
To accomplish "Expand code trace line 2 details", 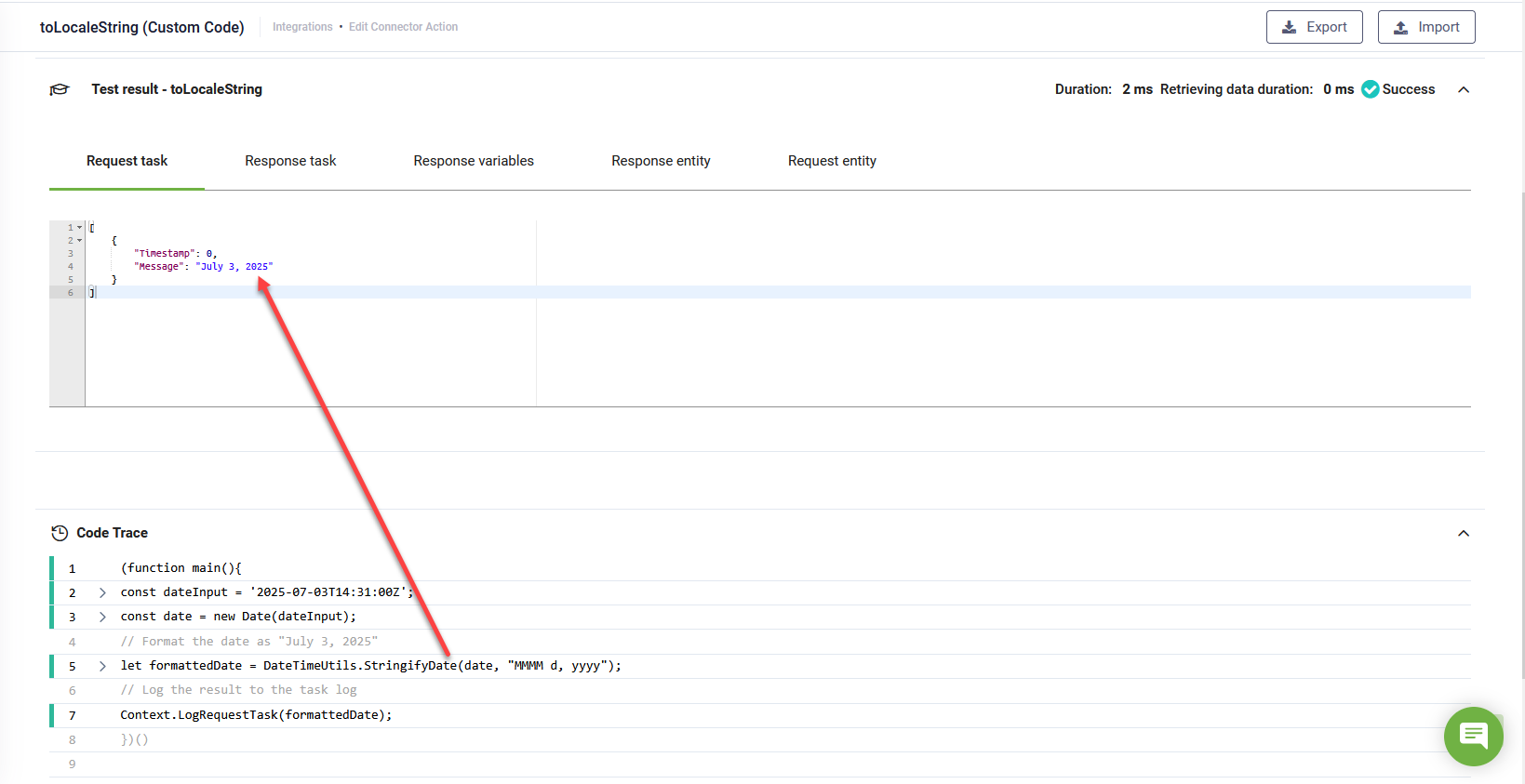I will pos(102,592).
